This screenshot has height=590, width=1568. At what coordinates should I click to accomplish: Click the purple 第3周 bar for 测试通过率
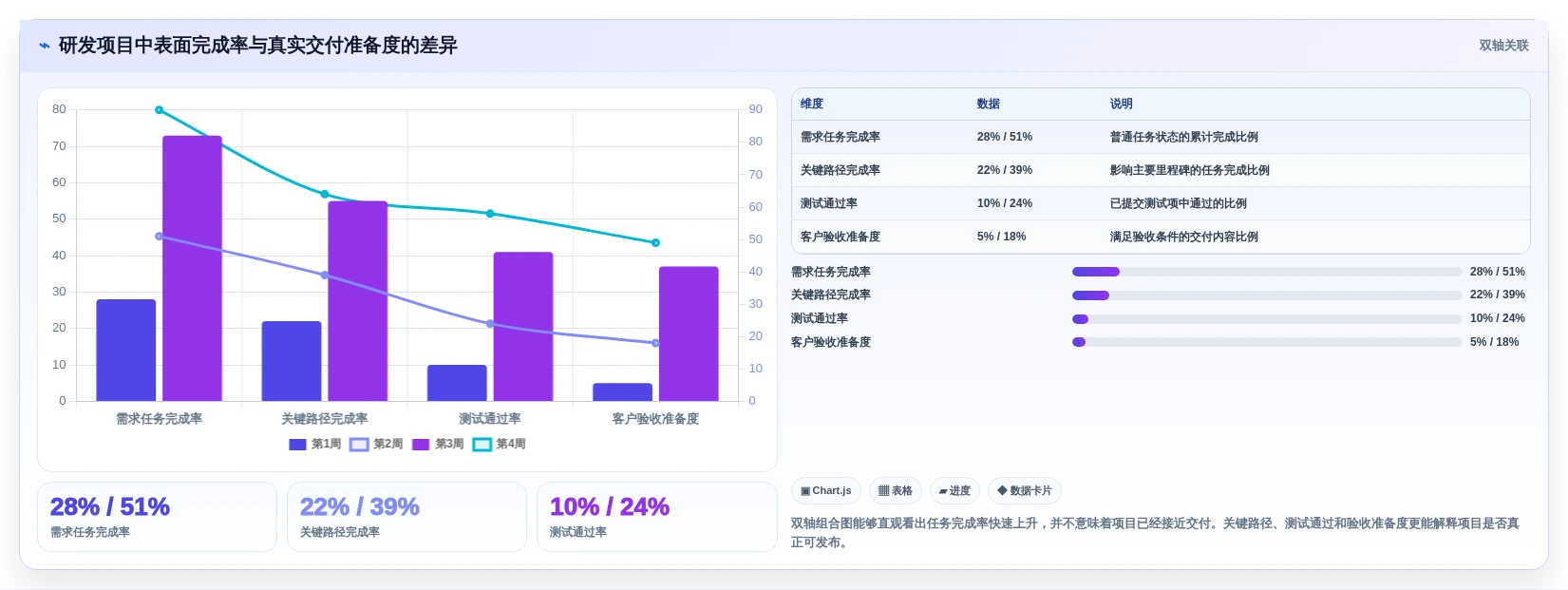pos(523,326)
